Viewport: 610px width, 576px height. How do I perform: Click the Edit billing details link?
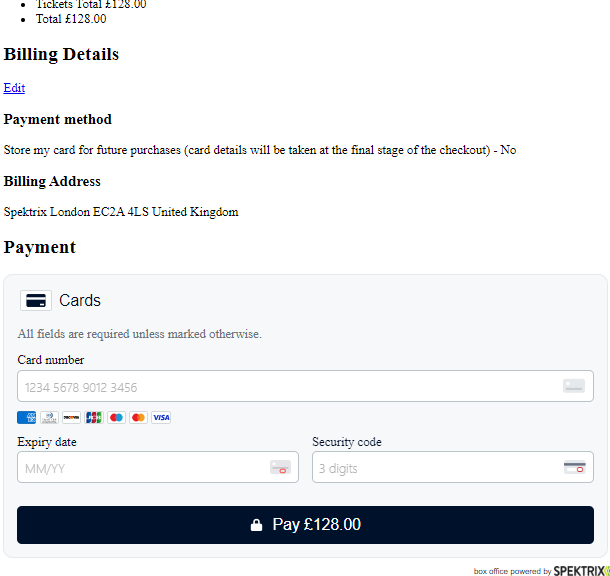point(14,88)
